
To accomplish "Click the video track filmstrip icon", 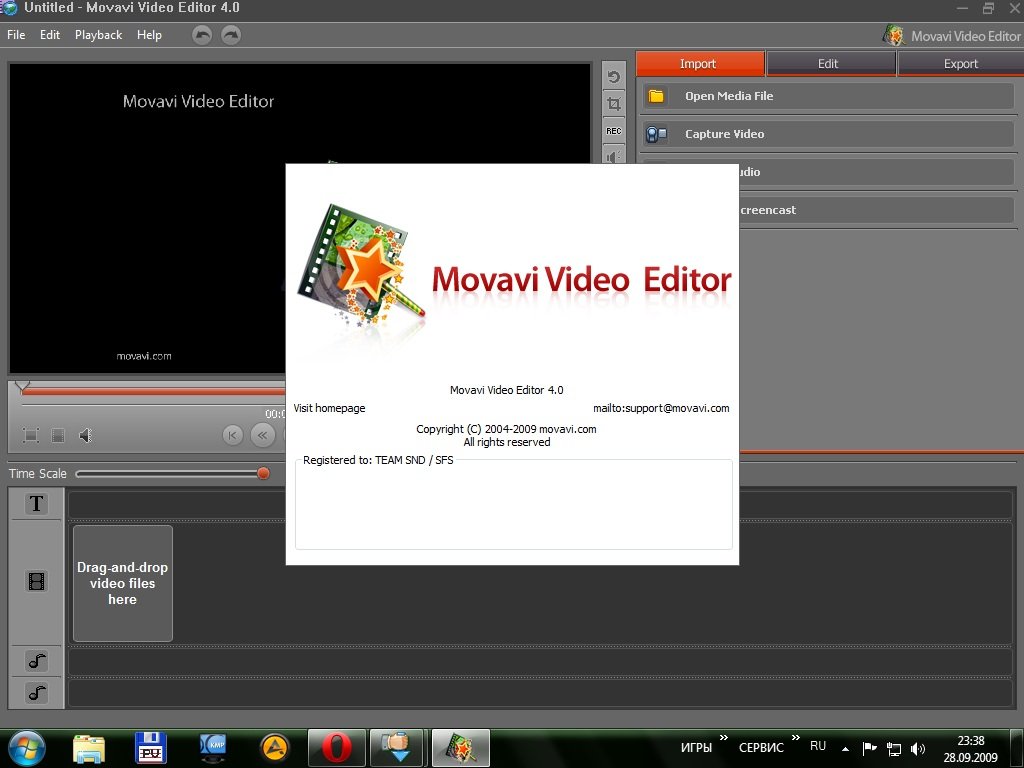I will point(37,581).
